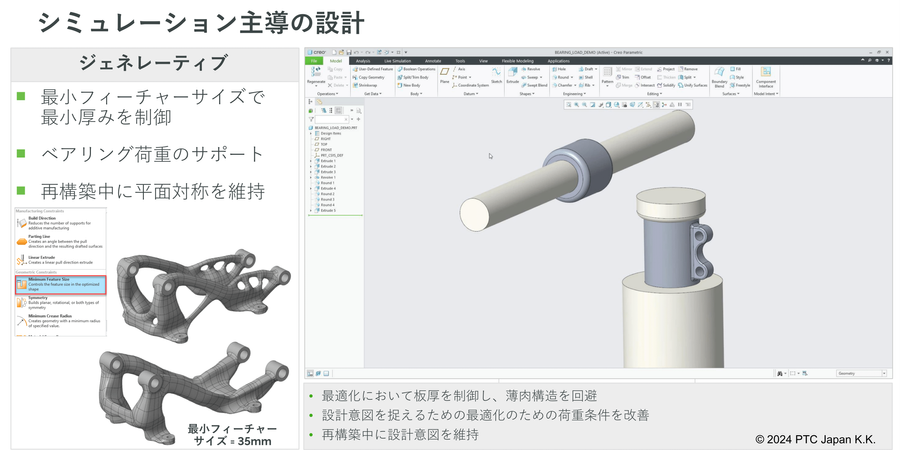Click the Pattern tool icon
The image size is (900, 450).
coord(607,75)
